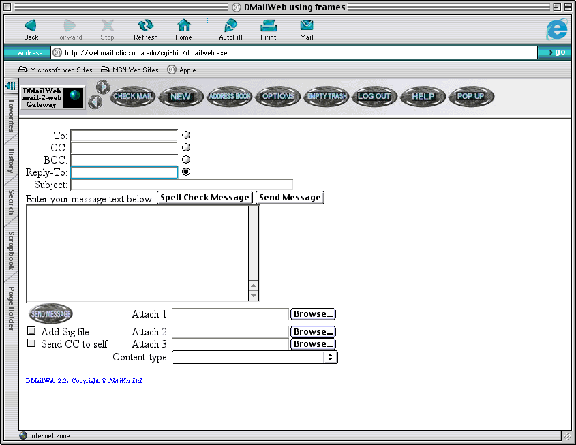Select the radio button beside Reply-To field

[186, 172]
